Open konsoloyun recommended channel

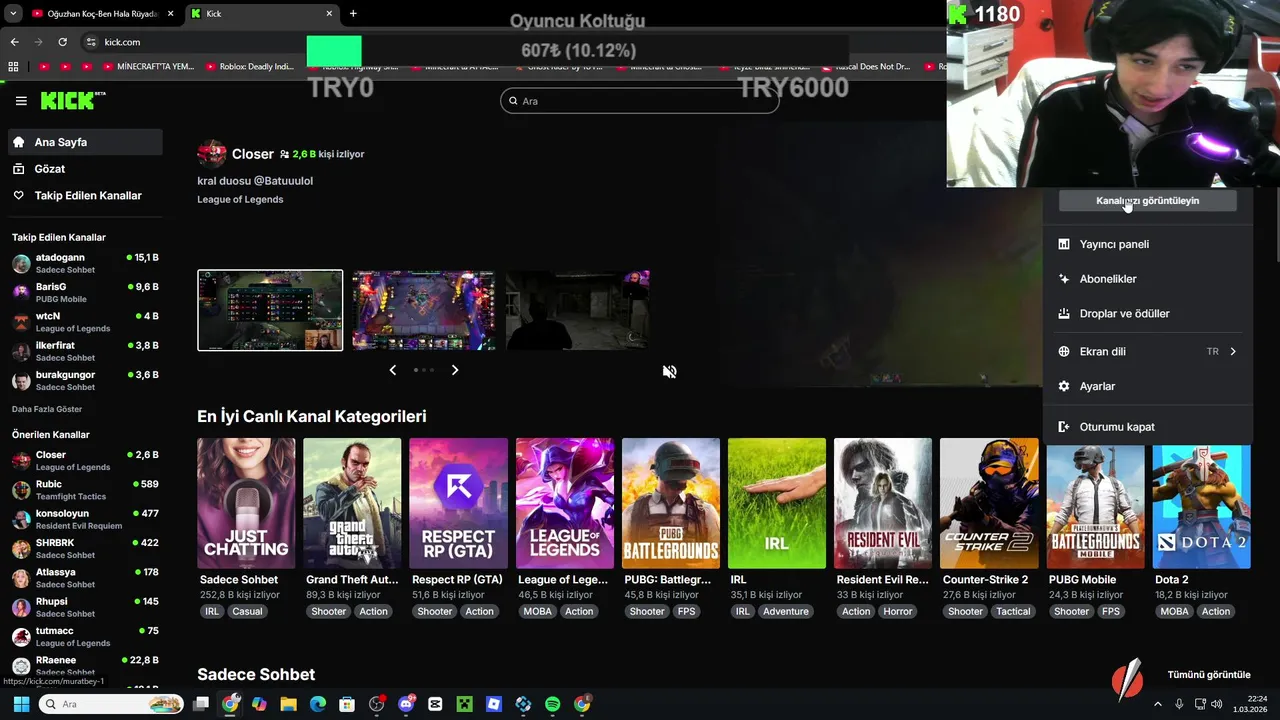85,519
